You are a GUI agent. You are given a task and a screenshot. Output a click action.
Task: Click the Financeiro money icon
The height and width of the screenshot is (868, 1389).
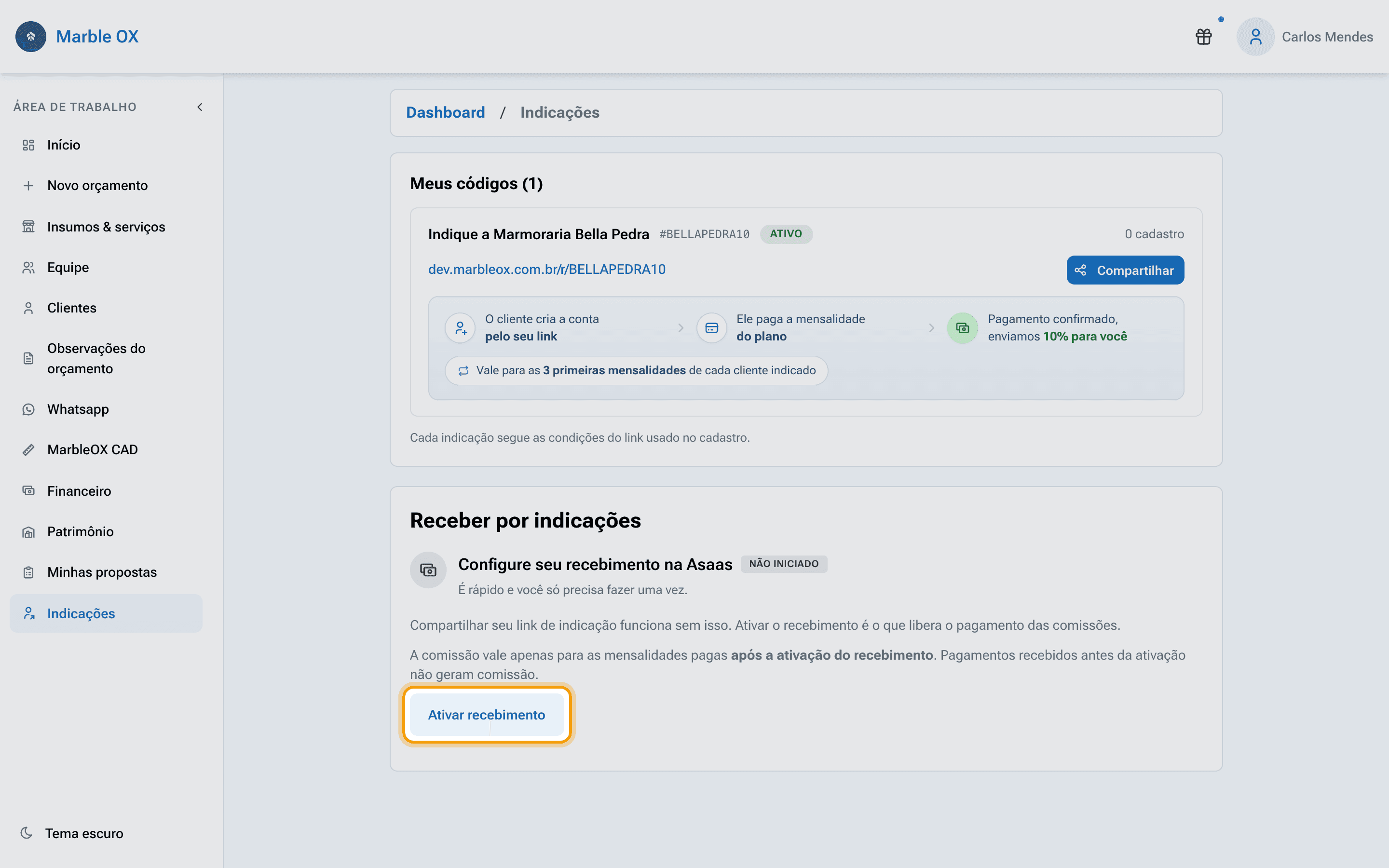tap(28, 491)
